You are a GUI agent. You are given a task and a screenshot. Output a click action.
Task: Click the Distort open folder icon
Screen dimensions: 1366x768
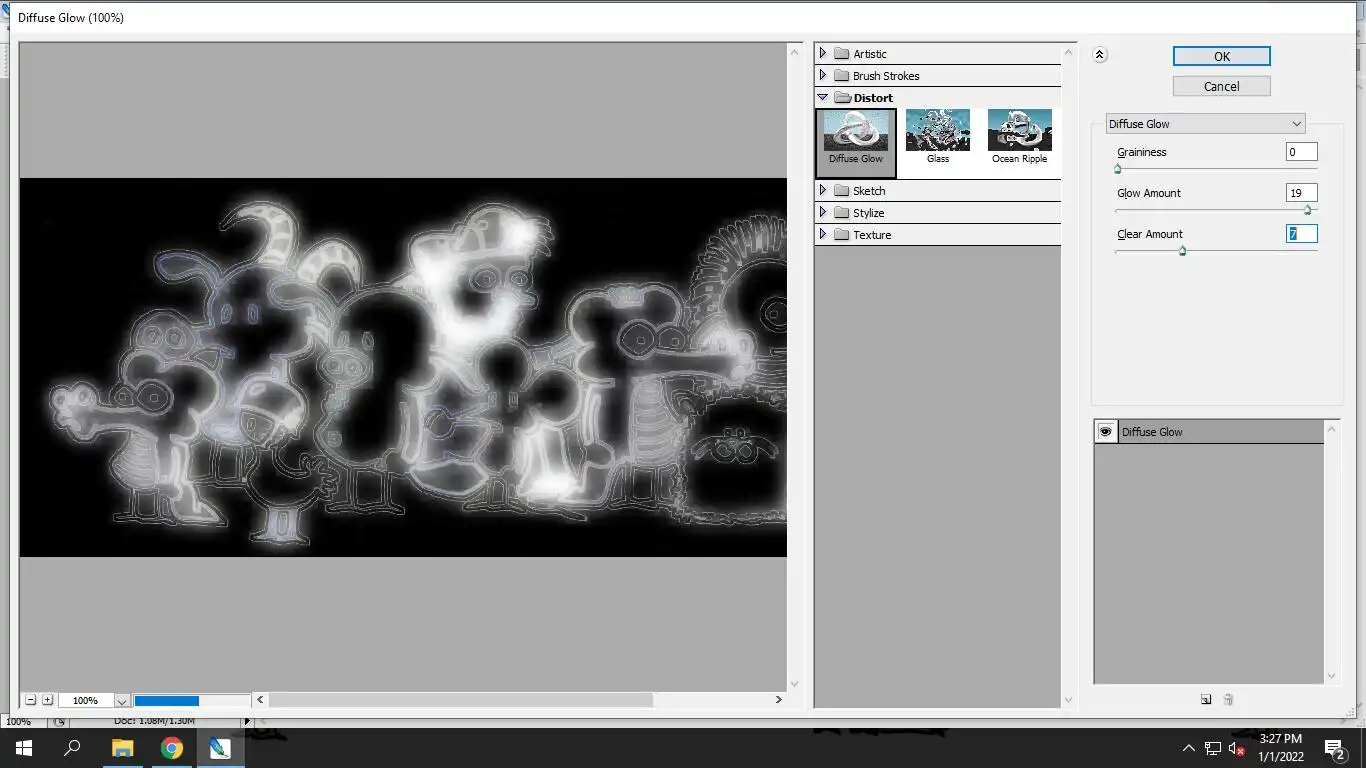coord(842,98)
